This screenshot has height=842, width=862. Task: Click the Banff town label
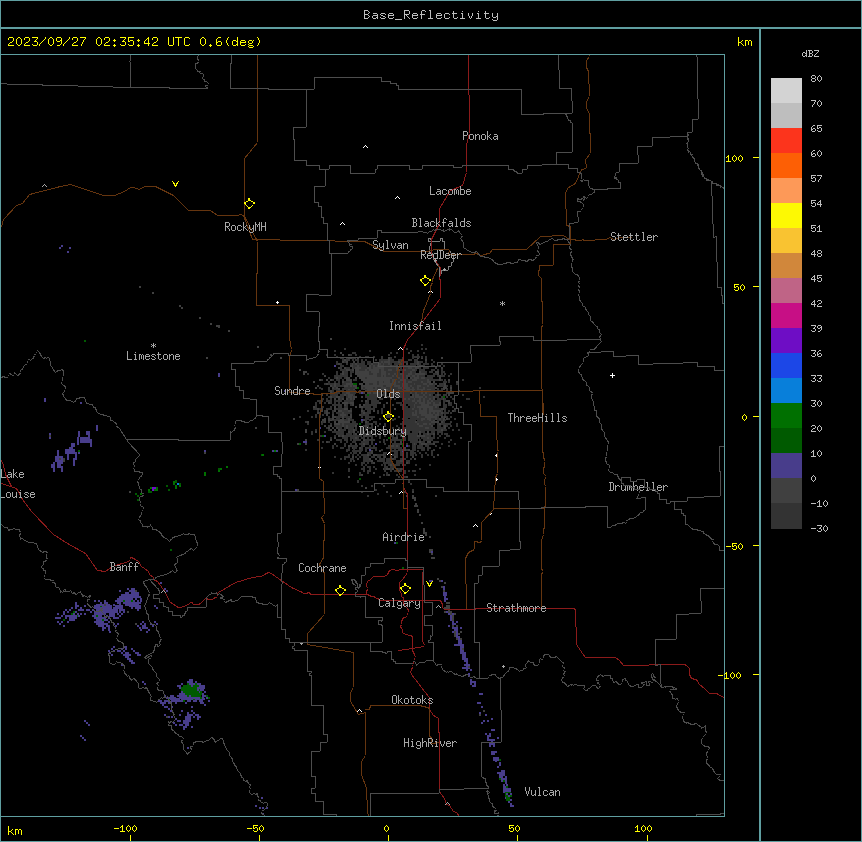124,567
